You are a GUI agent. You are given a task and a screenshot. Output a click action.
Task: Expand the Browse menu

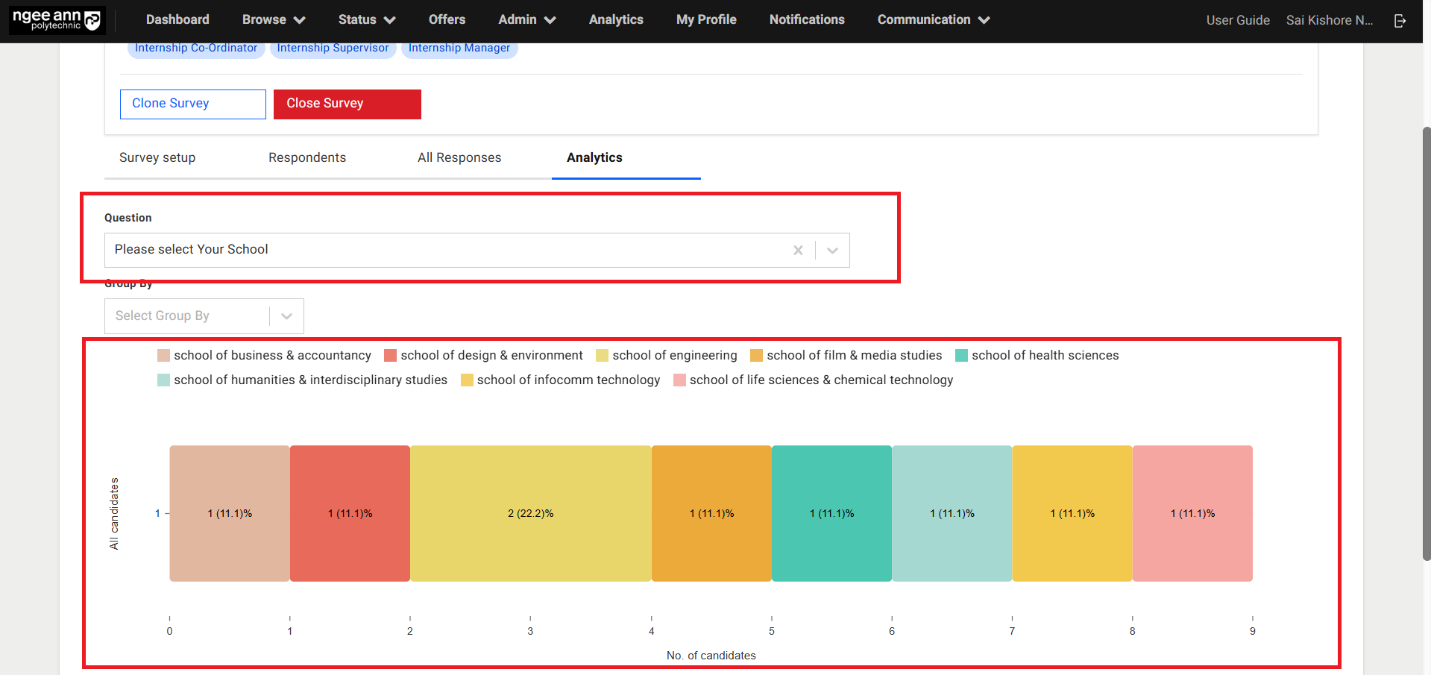coord(274,20)
